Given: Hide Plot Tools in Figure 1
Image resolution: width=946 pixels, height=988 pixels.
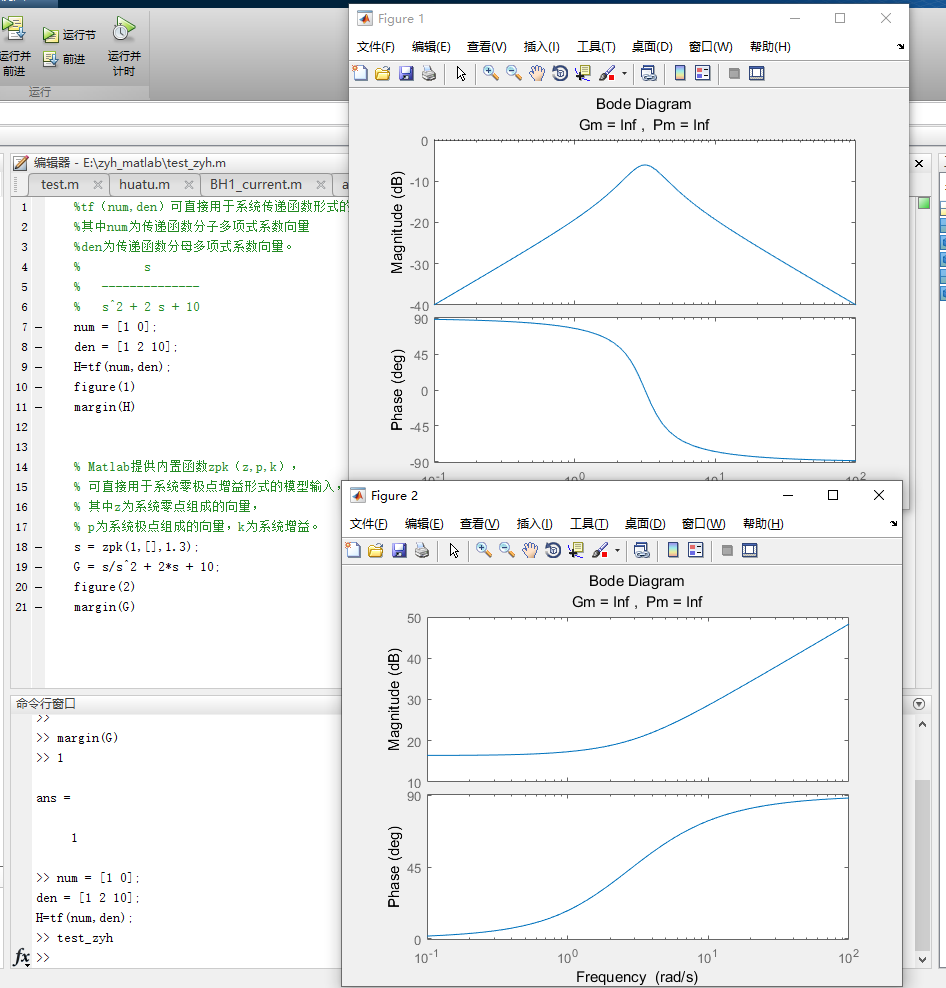Looking at the screenshot, I should coord(734,74).
